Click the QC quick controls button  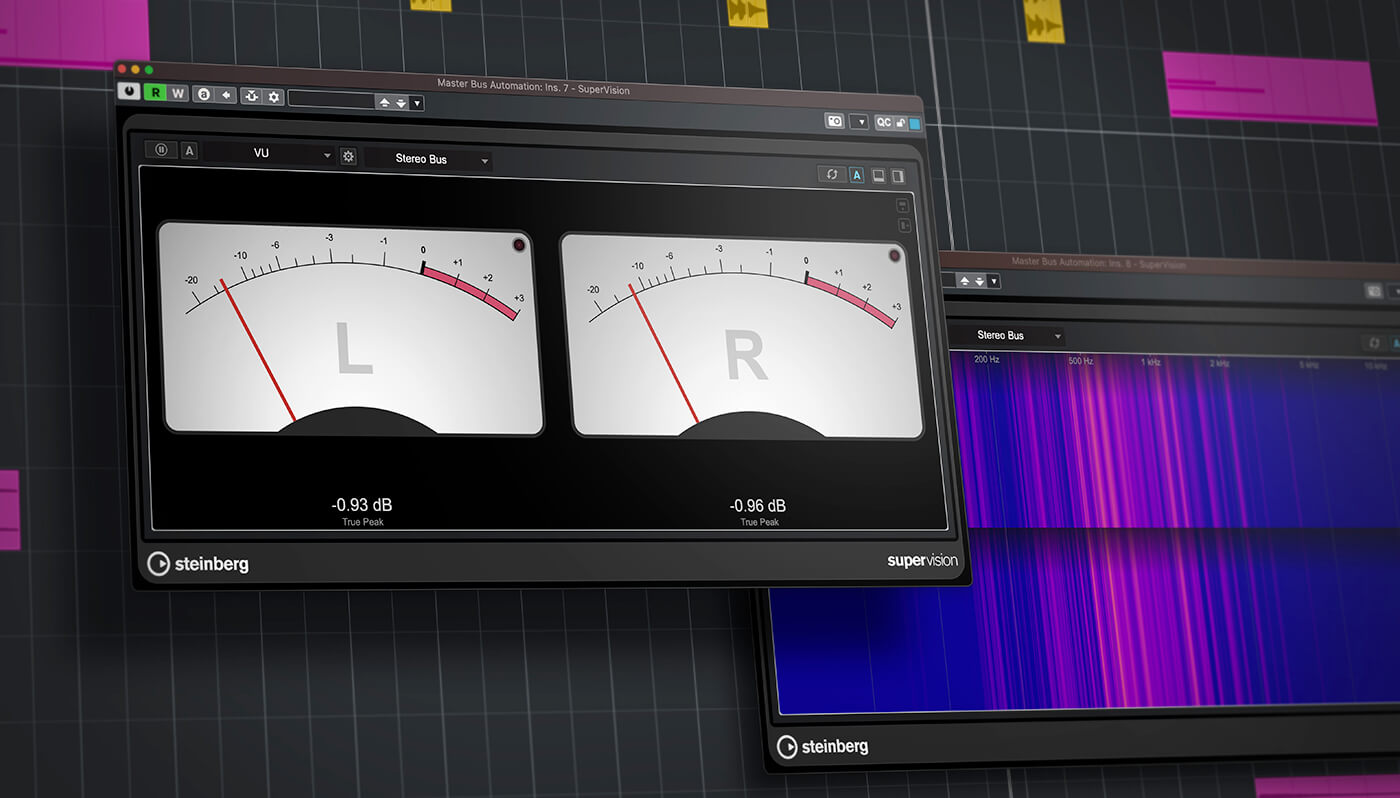point(884,121)
